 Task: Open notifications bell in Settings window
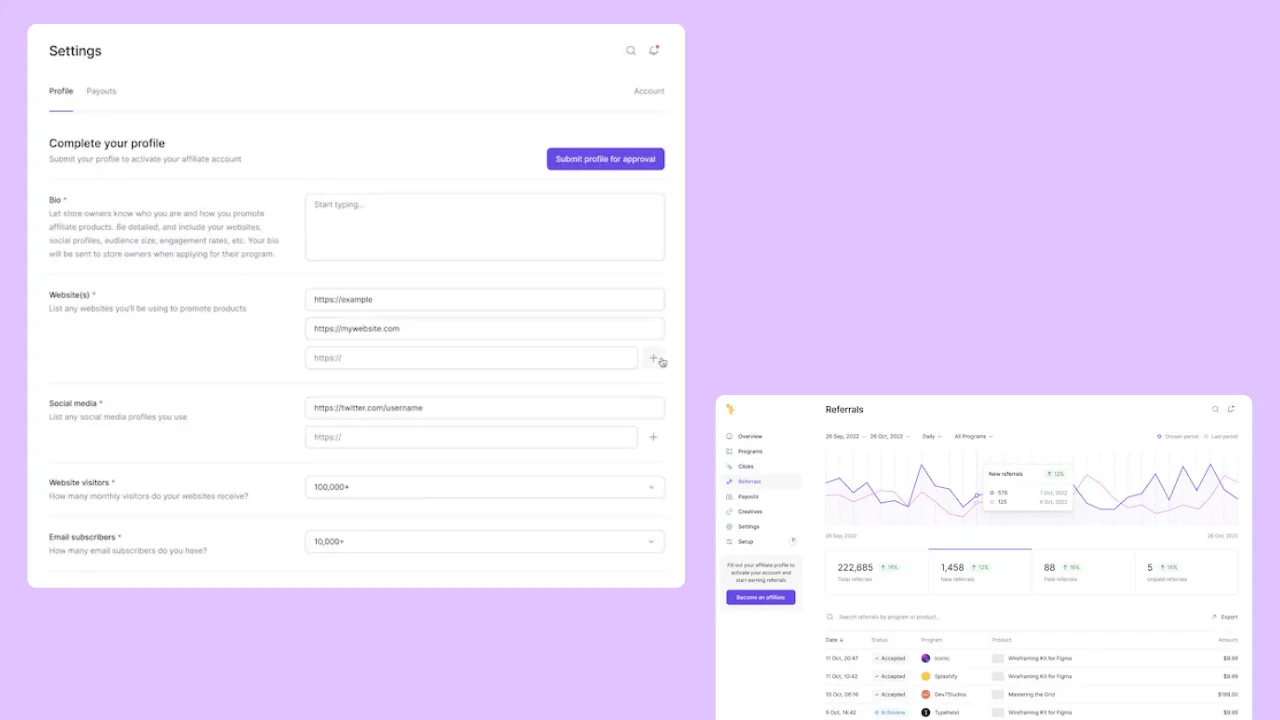654,50
